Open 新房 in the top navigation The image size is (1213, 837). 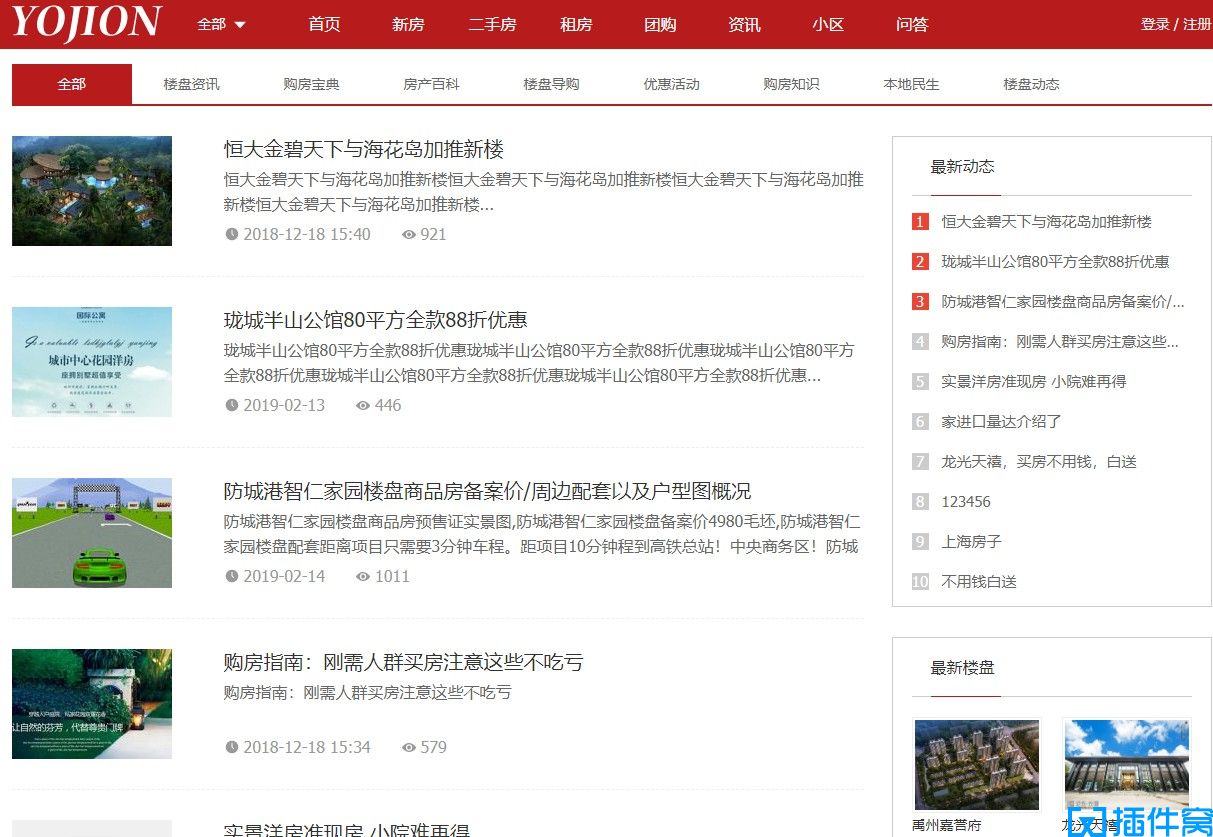click(408, 24)
